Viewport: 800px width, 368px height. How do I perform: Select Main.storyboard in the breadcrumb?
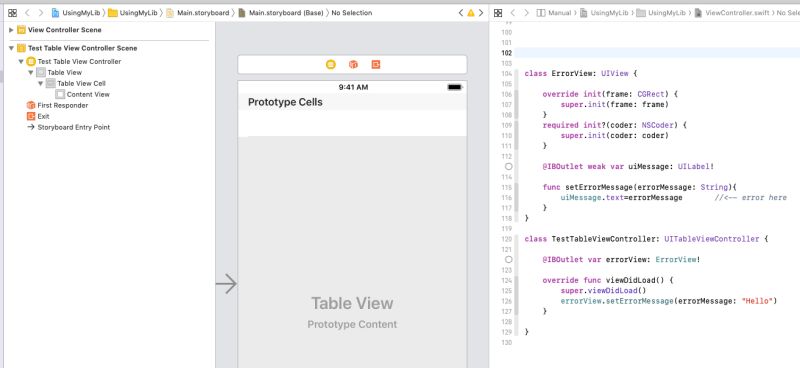click(198, 13)
